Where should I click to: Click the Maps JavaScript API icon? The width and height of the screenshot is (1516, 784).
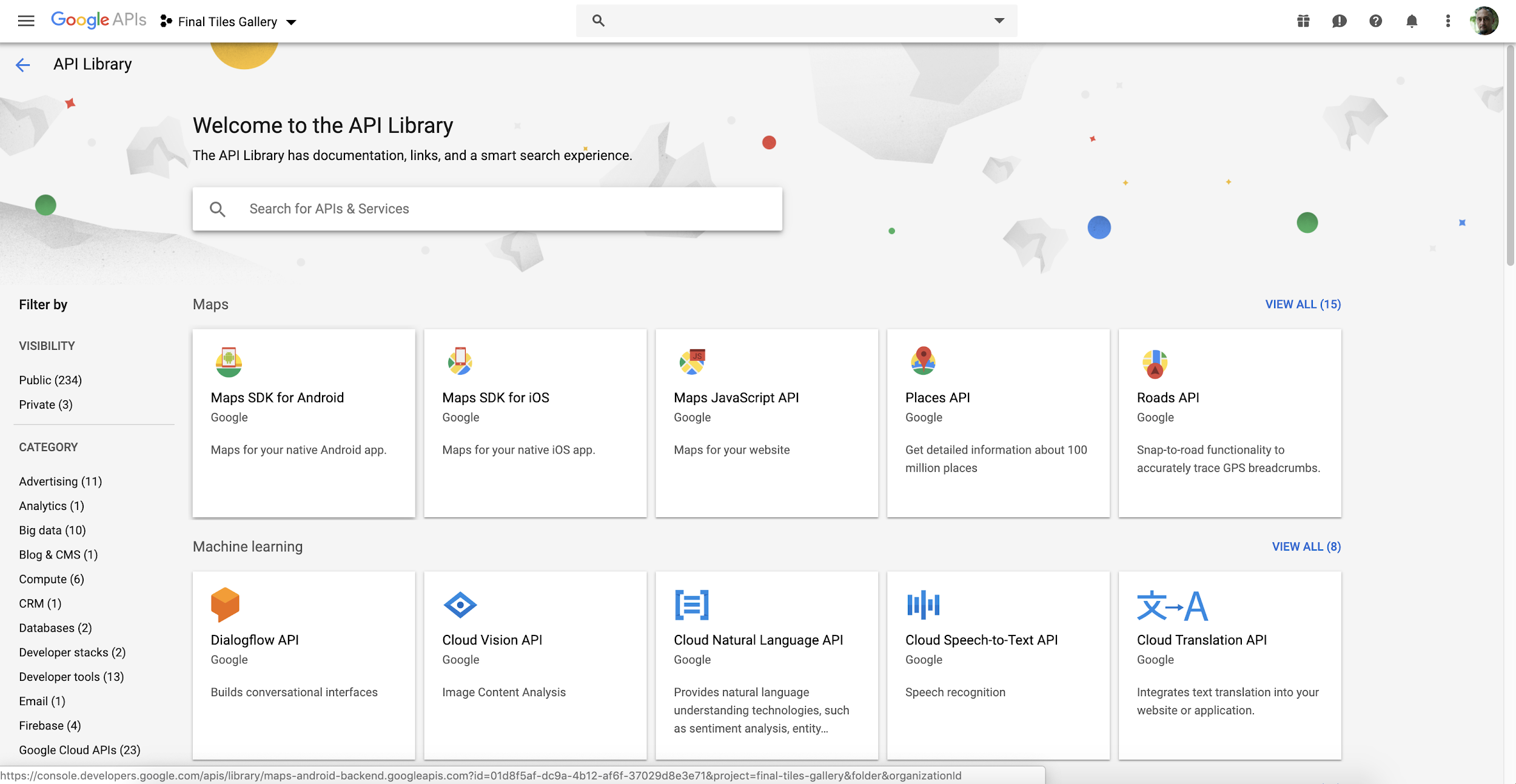click(692, 361)
